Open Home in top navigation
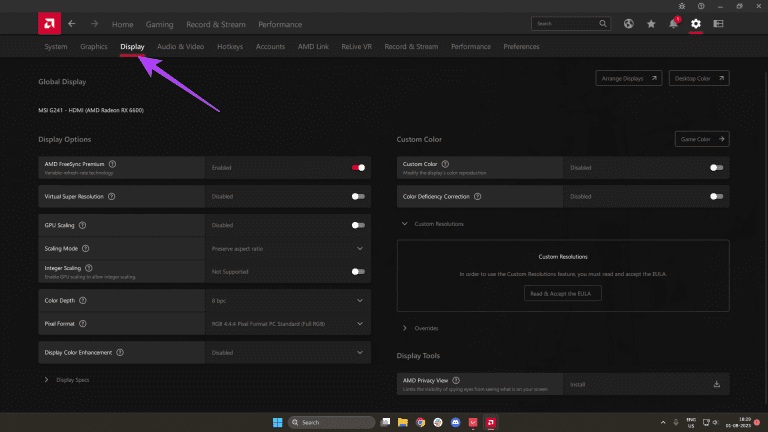The height and width of the screenshot is (432, 768). tap(122, 24)
